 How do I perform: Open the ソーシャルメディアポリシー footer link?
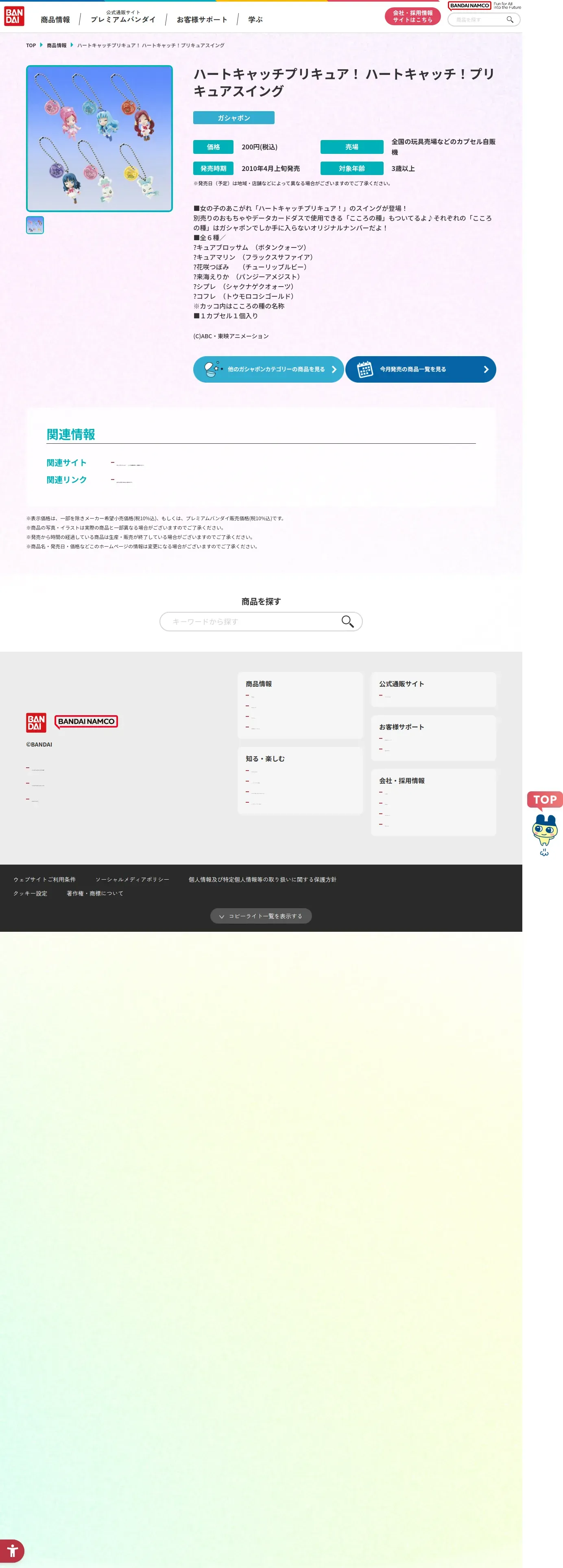coord(133,880)
